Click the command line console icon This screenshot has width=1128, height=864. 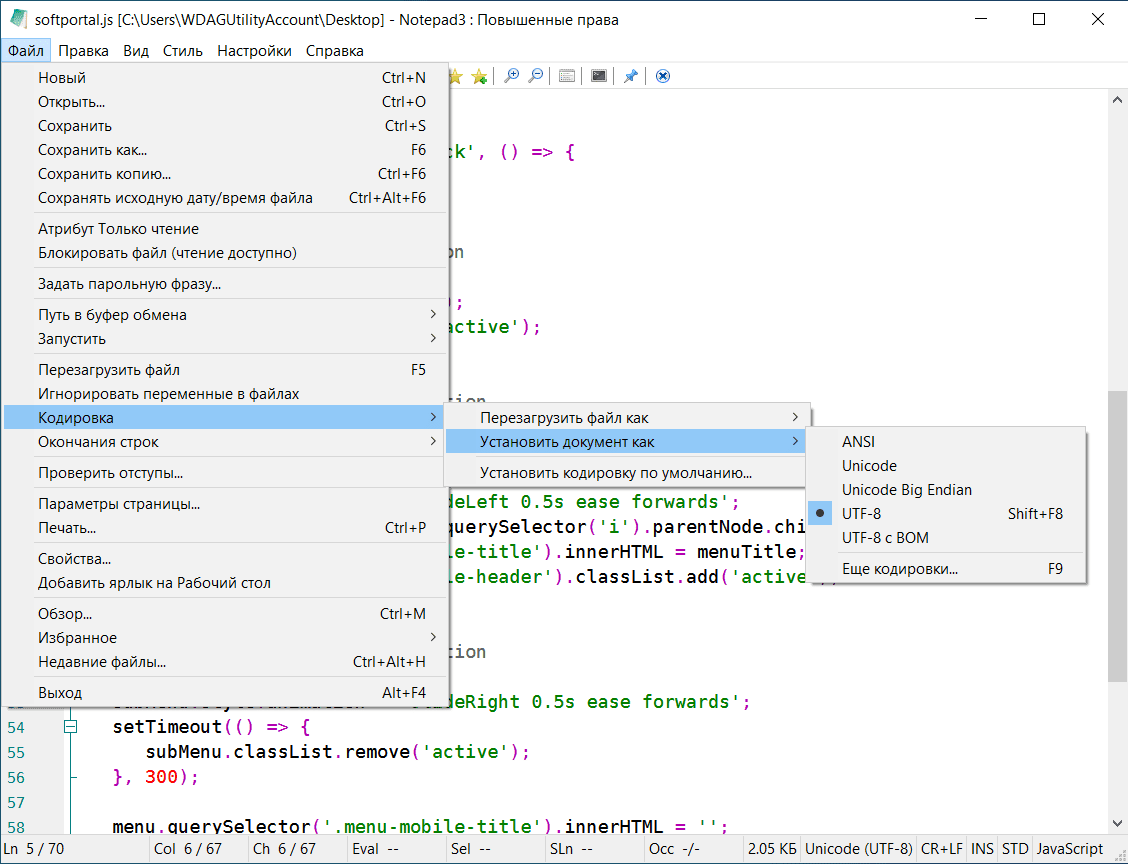tap(598, 76)
